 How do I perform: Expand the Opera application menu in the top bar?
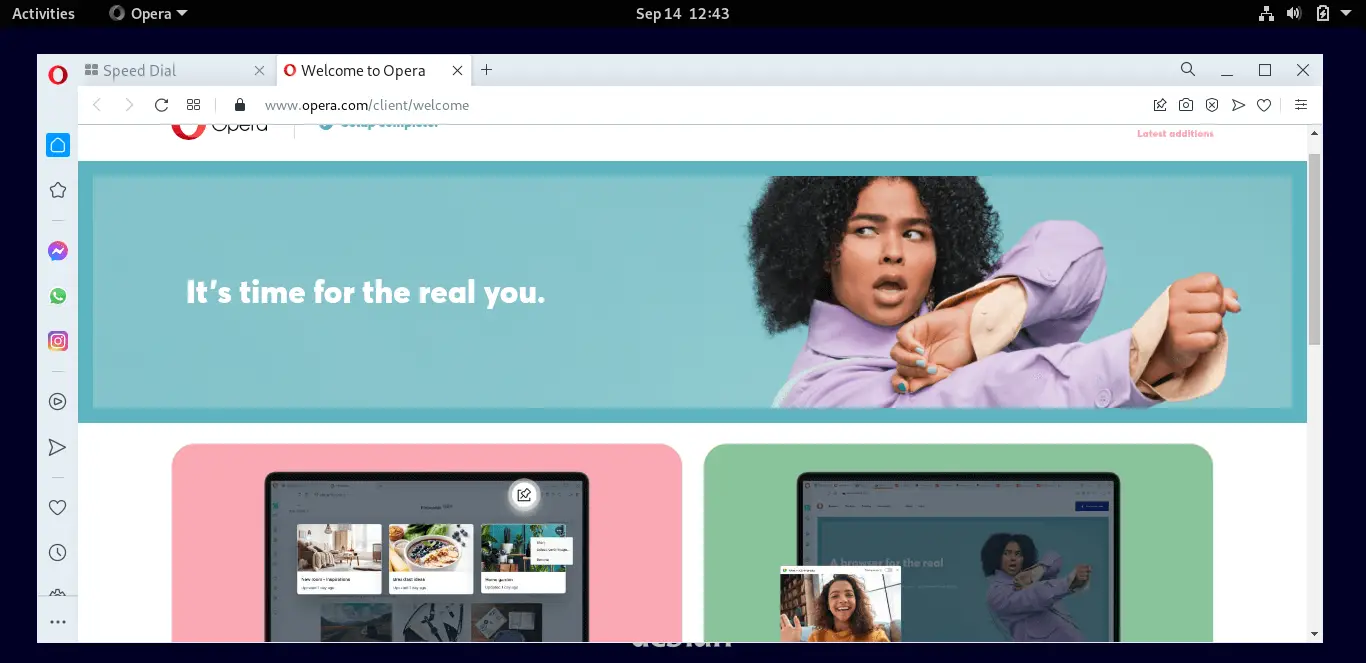(x=148, y=14)
